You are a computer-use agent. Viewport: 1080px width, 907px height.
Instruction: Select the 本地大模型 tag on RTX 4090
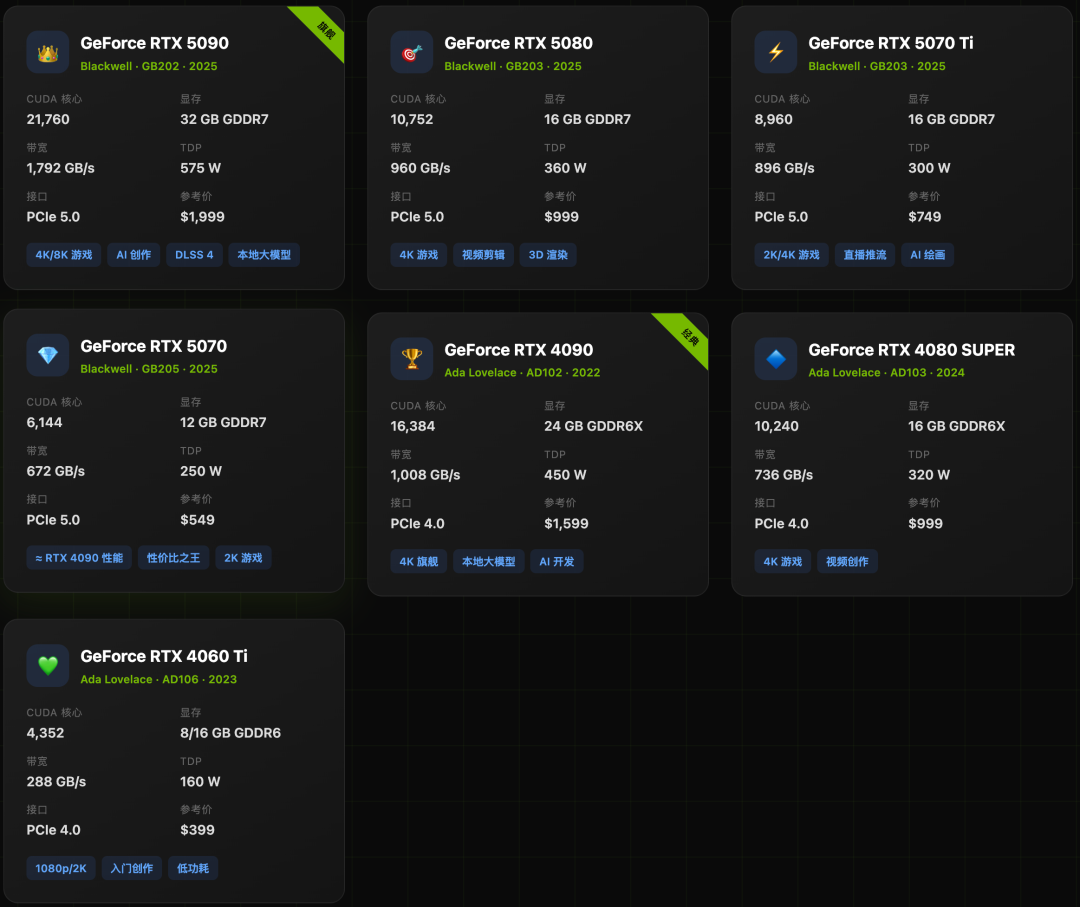tap(489, 561)
